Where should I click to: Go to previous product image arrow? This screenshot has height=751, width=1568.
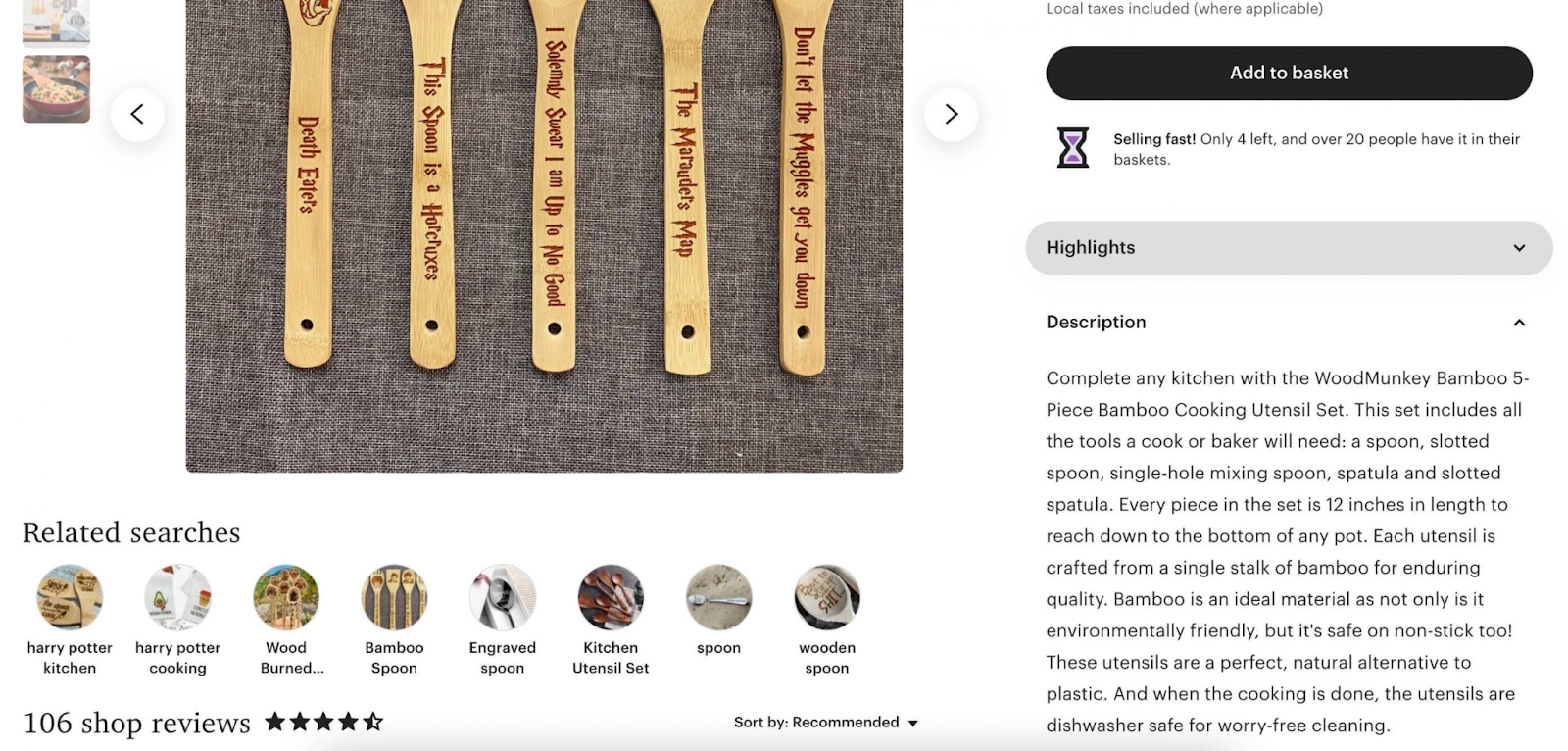click(x=137, y=115)
